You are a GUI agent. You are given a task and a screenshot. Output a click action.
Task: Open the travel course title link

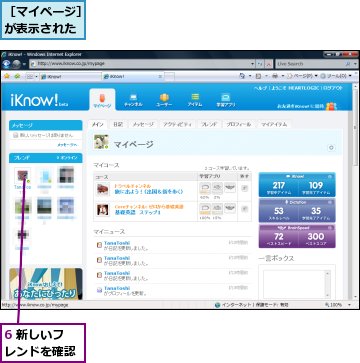pos(149,191)
